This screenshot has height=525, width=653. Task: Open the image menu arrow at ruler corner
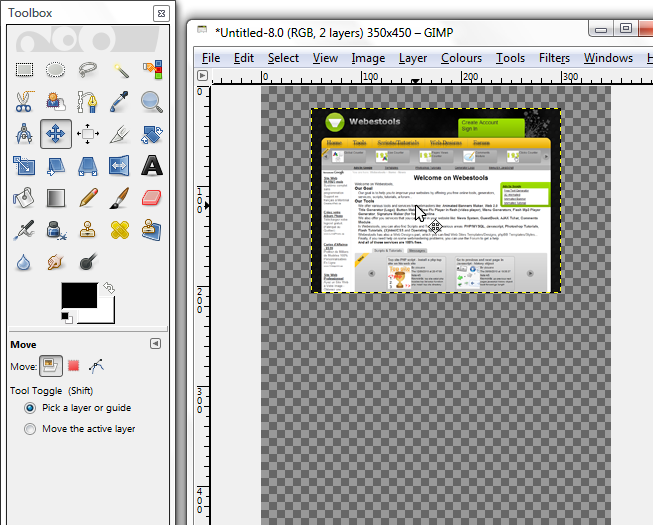coord(202,76)
